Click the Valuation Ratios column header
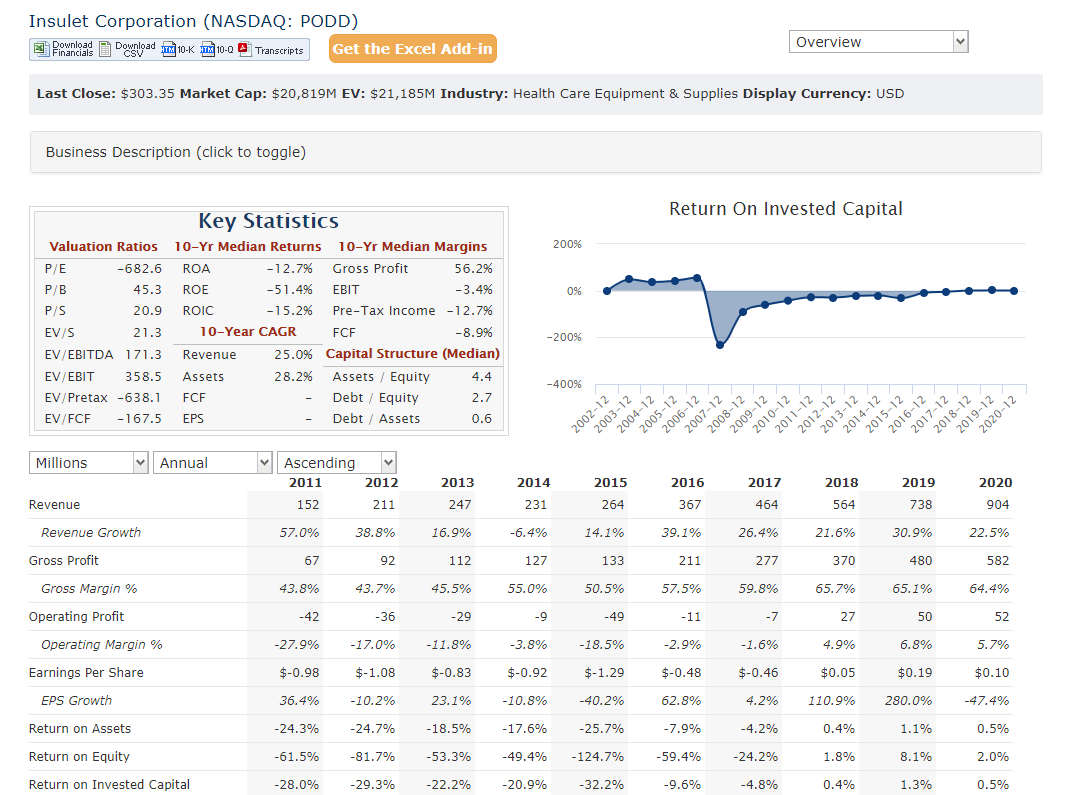The image size is (1079, 795). pos(103,246)
